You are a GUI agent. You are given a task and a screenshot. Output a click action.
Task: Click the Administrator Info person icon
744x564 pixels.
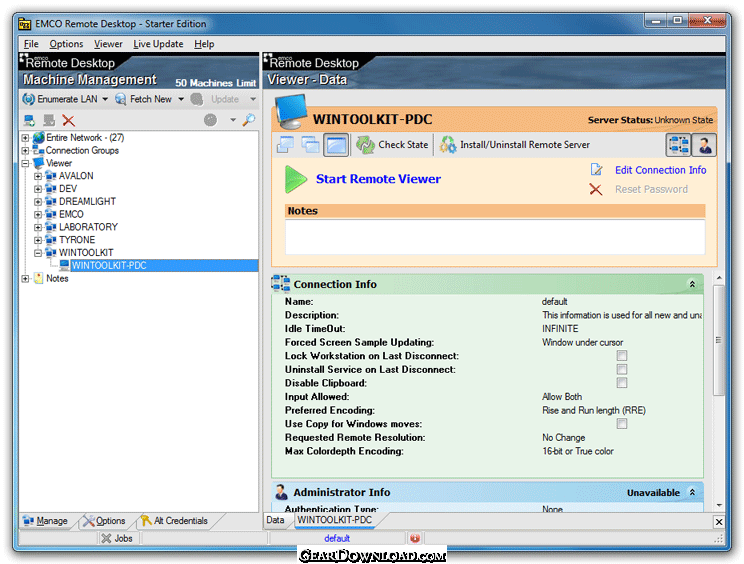pyautogui.click(x=281, y=492)
